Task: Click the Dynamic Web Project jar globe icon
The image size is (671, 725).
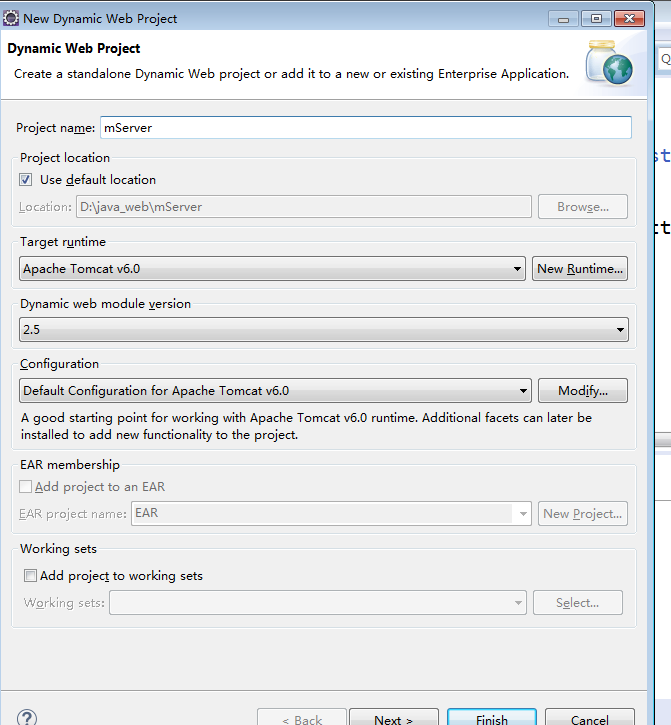Action: [x=609, y=63]
